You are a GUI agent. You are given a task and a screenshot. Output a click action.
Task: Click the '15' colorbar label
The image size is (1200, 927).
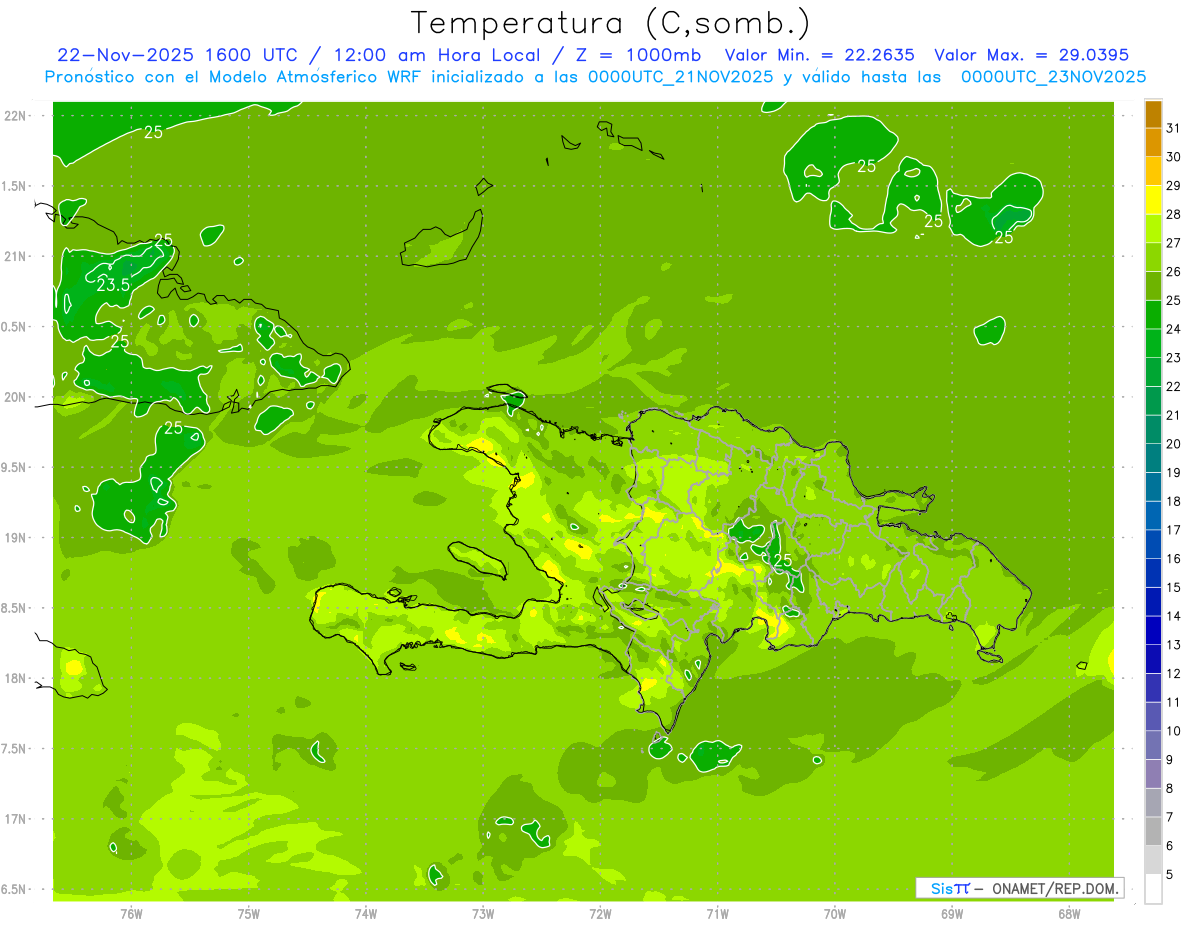pyautogui.click(x=1174, y=587)
